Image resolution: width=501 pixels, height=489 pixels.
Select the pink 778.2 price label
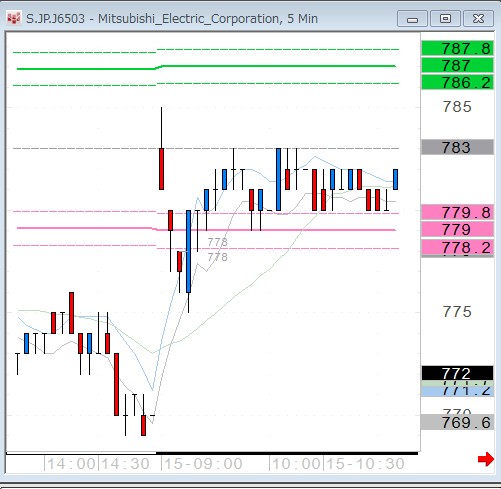pos(457,247)
